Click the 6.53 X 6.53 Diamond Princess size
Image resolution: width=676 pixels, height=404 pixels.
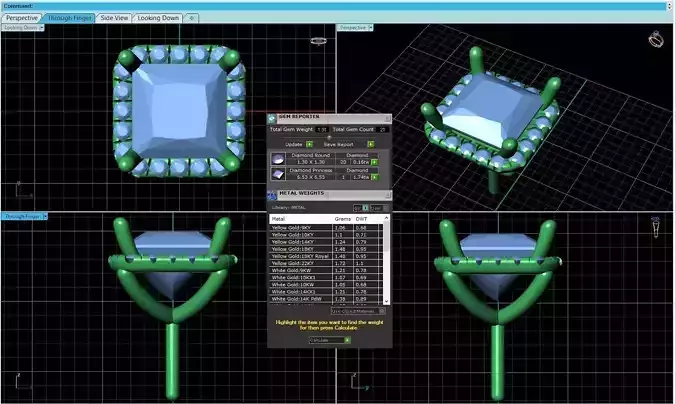[310, 177]
